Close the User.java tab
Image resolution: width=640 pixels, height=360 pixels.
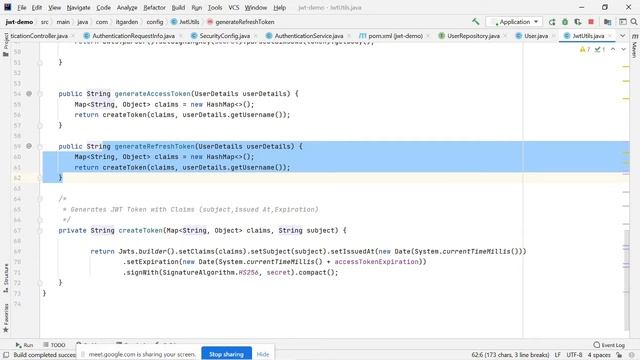point(553,36)
